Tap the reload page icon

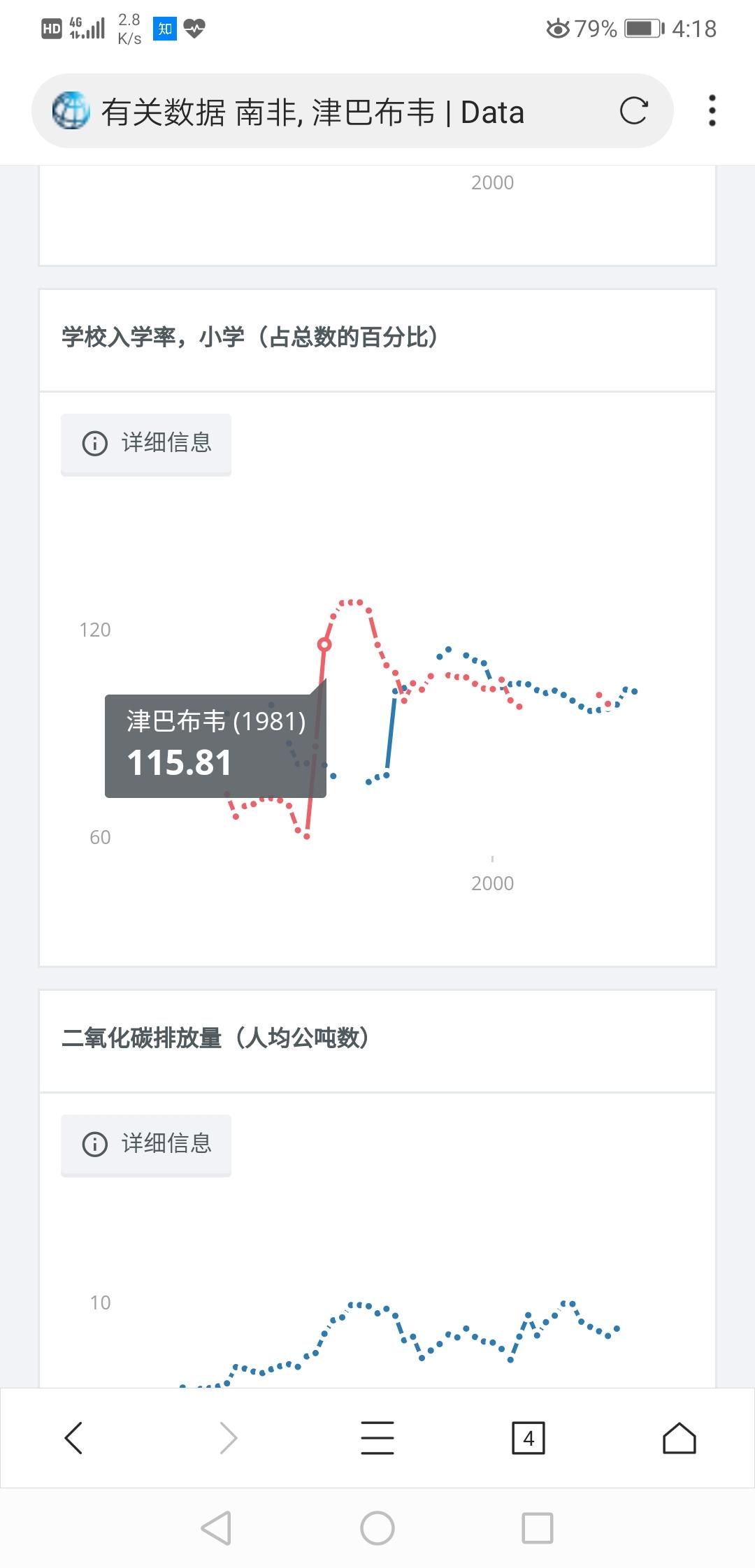(633, 111)
